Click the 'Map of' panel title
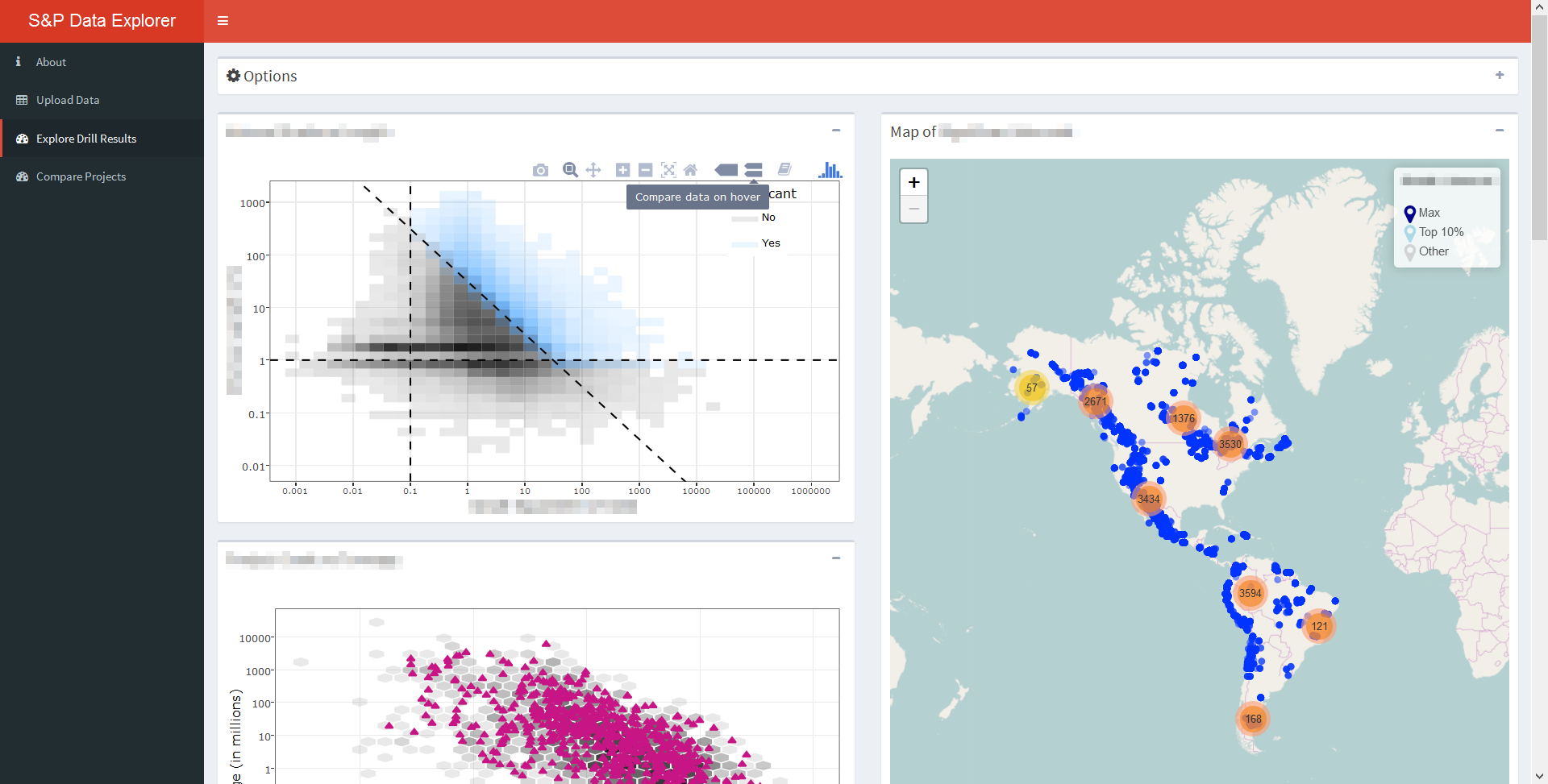The image size is (1548, 784). pos(913,131)
